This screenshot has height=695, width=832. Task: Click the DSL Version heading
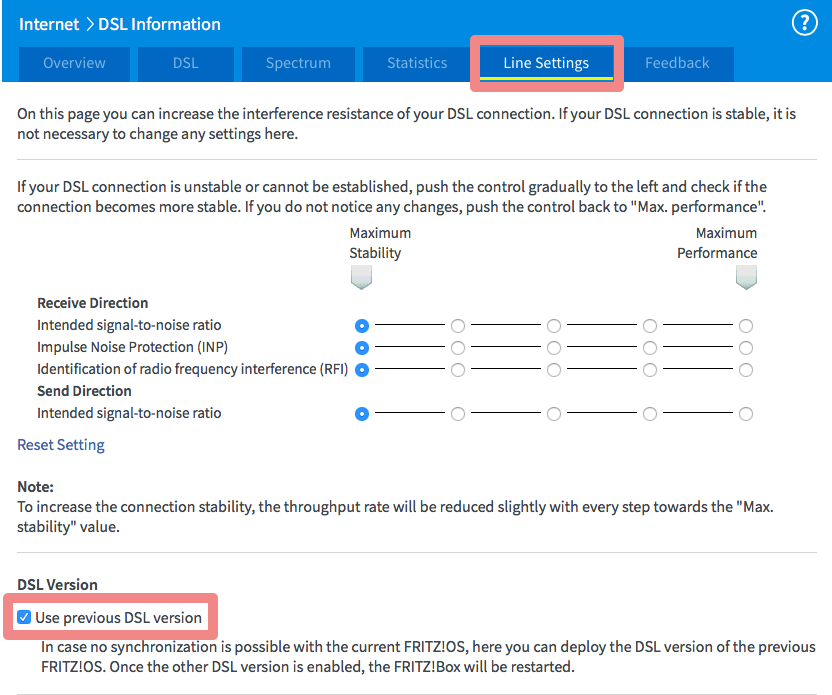57,585
